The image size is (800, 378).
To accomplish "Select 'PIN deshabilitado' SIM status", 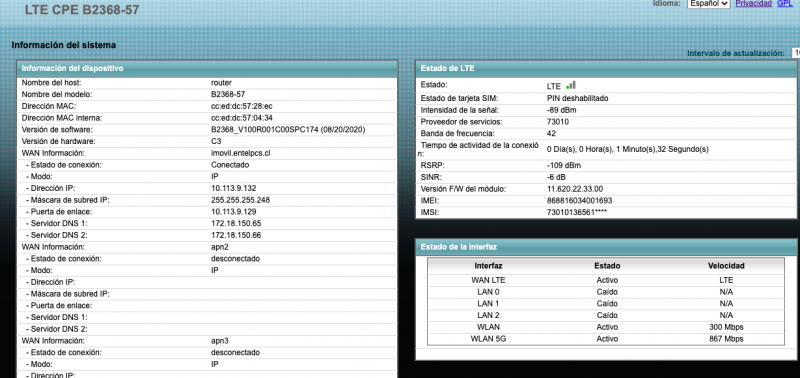I will [x=577, y=98].
